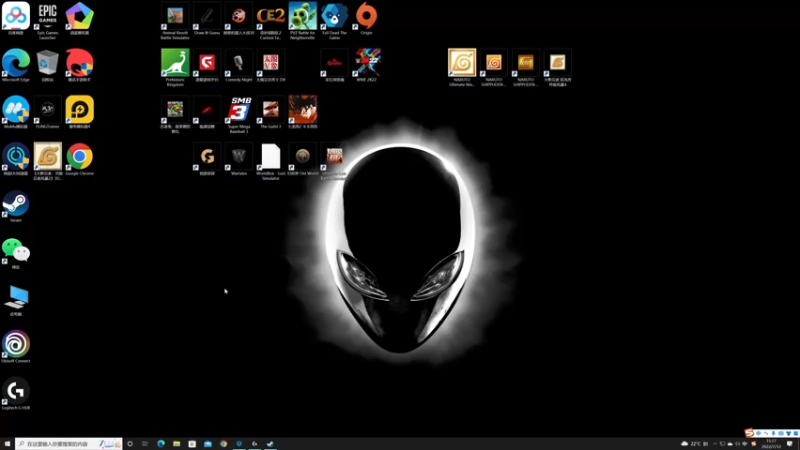Select the Recycle Bin desktop icon

tap(47, 65)
